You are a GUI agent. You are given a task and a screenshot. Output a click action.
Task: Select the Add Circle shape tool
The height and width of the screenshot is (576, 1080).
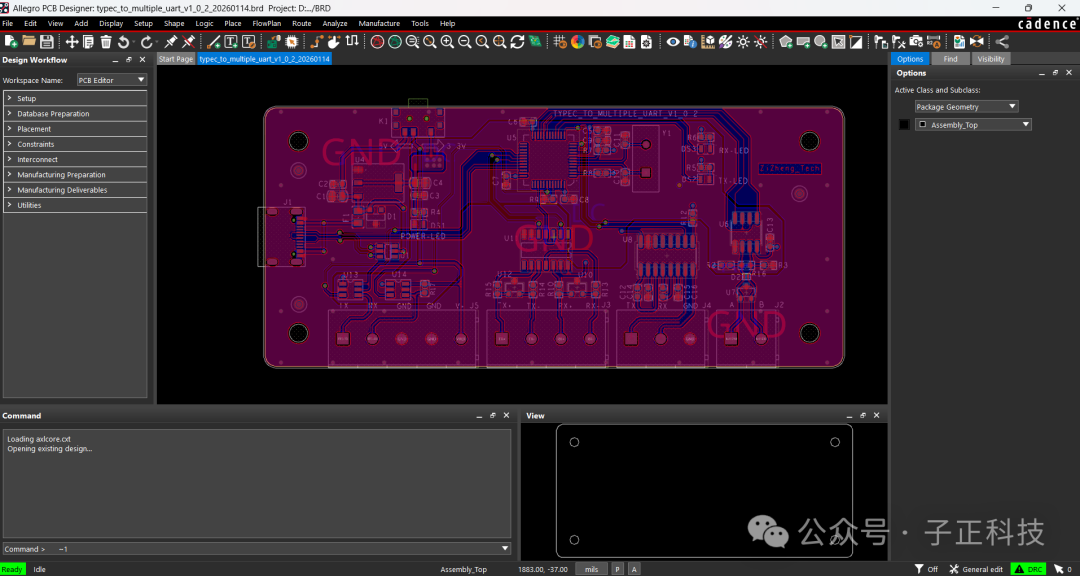click(x=820, y=41)
